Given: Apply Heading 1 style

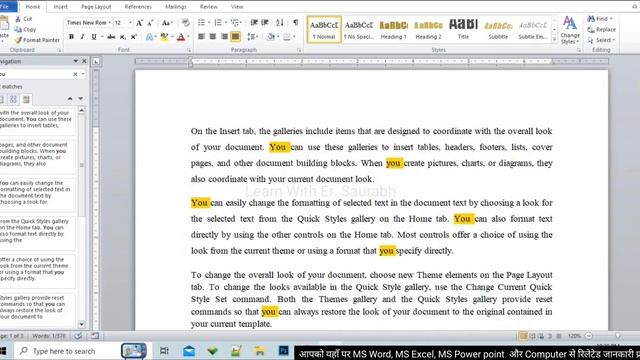Looking at the screenshot, I should pos(393,29).
